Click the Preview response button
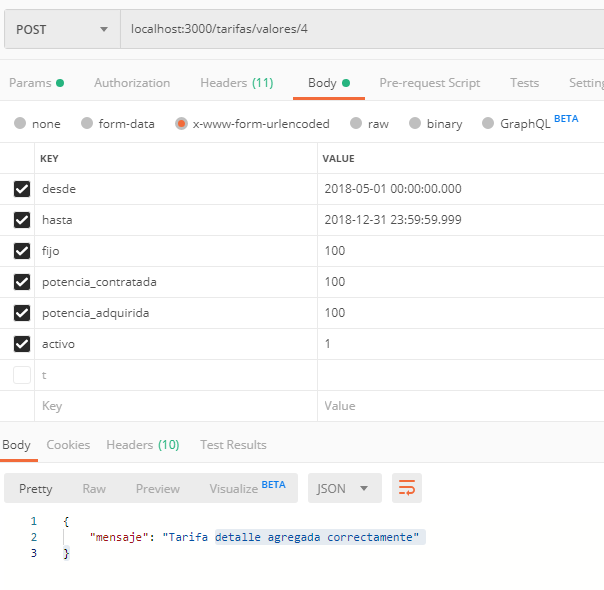The image size is (604, 590). pyautogui.click(x=158, y=488)
